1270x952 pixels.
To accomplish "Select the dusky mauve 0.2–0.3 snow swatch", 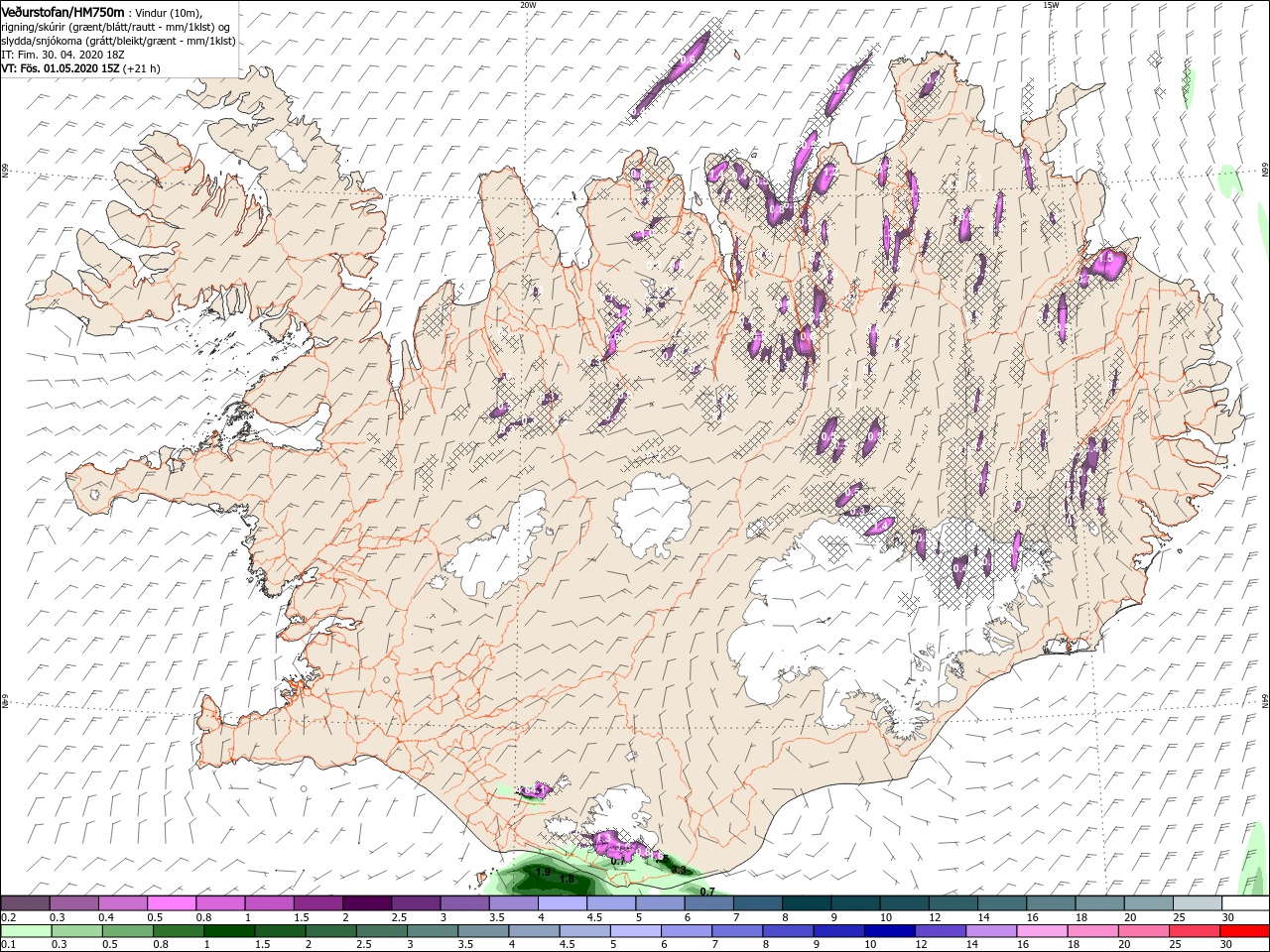I will [26, 903].
